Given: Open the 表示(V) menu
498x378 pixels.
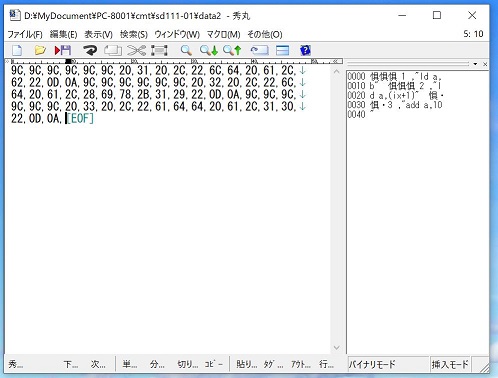Looking at the screenshot, I should pos(98,34).
